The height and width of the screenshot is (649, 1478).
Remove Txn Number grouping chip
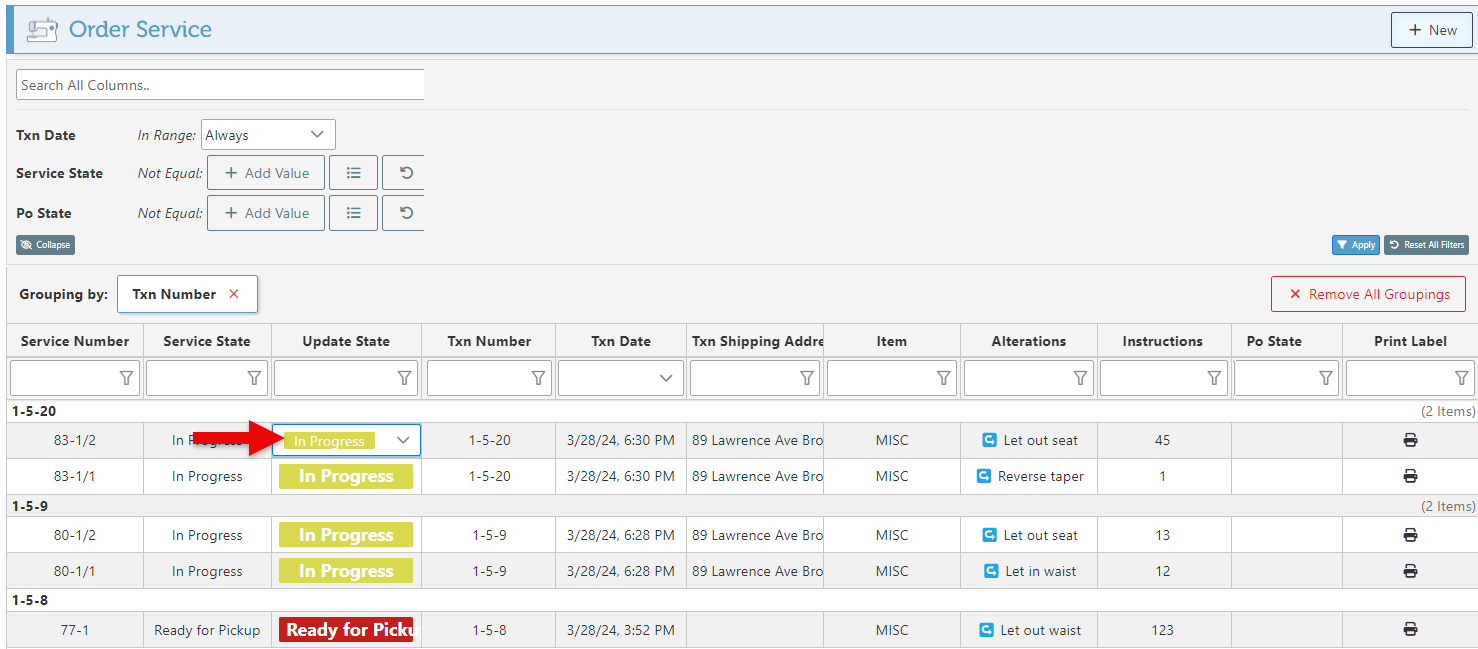(x=234, y=294)
